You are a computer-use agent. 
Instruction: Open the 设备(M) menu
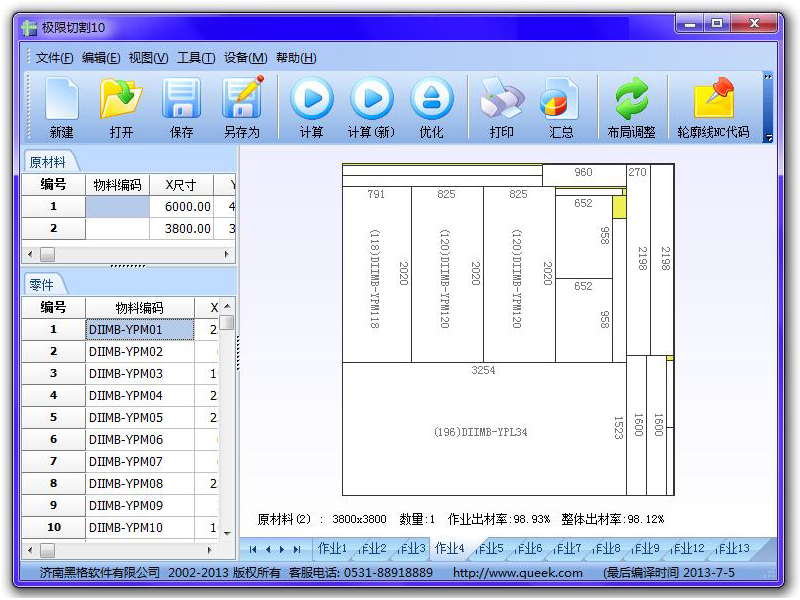(x=245, y=58)
